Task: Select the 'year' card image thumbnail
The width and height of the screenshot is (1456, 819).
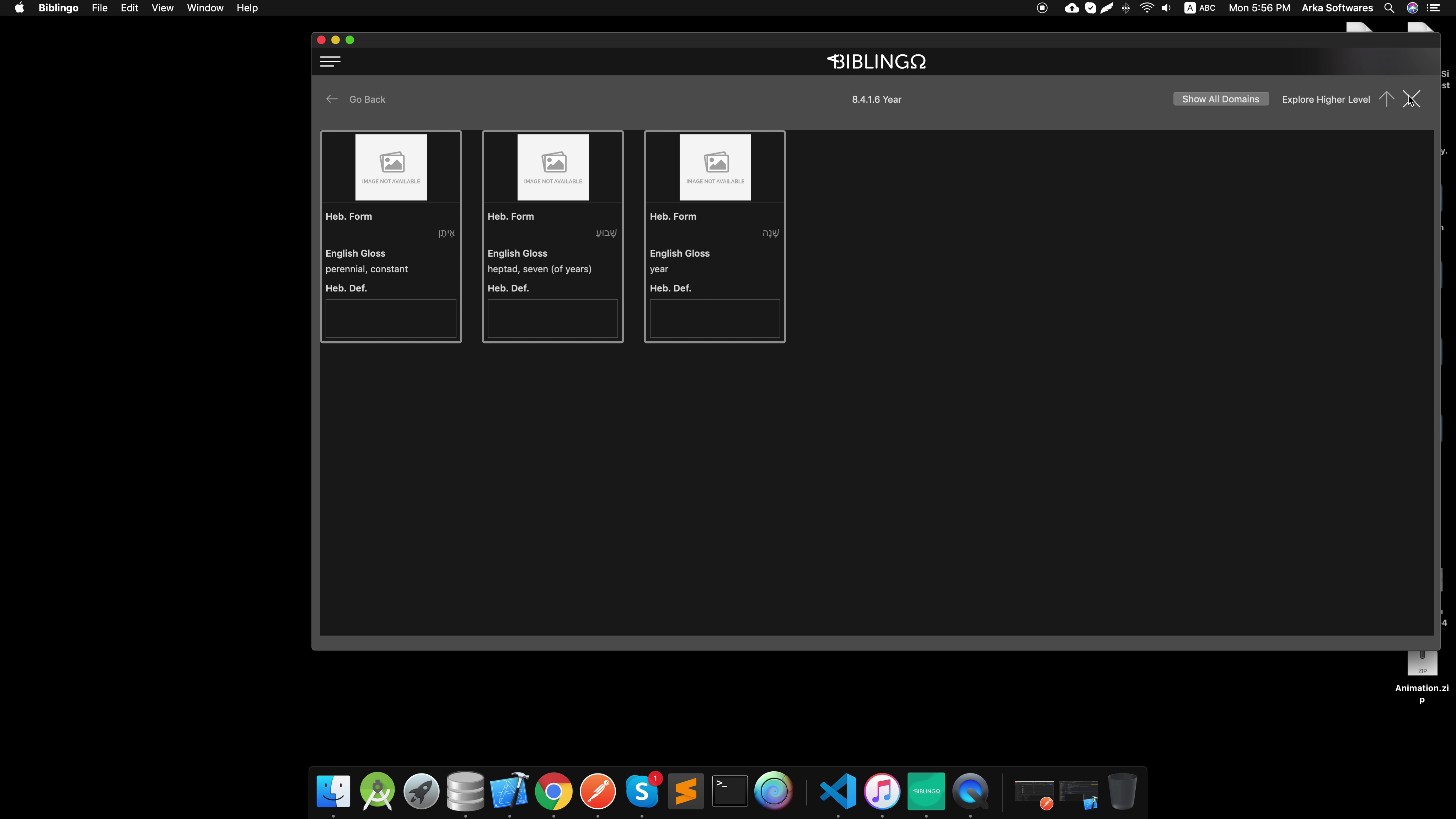Action: click(x=714, y=167)
